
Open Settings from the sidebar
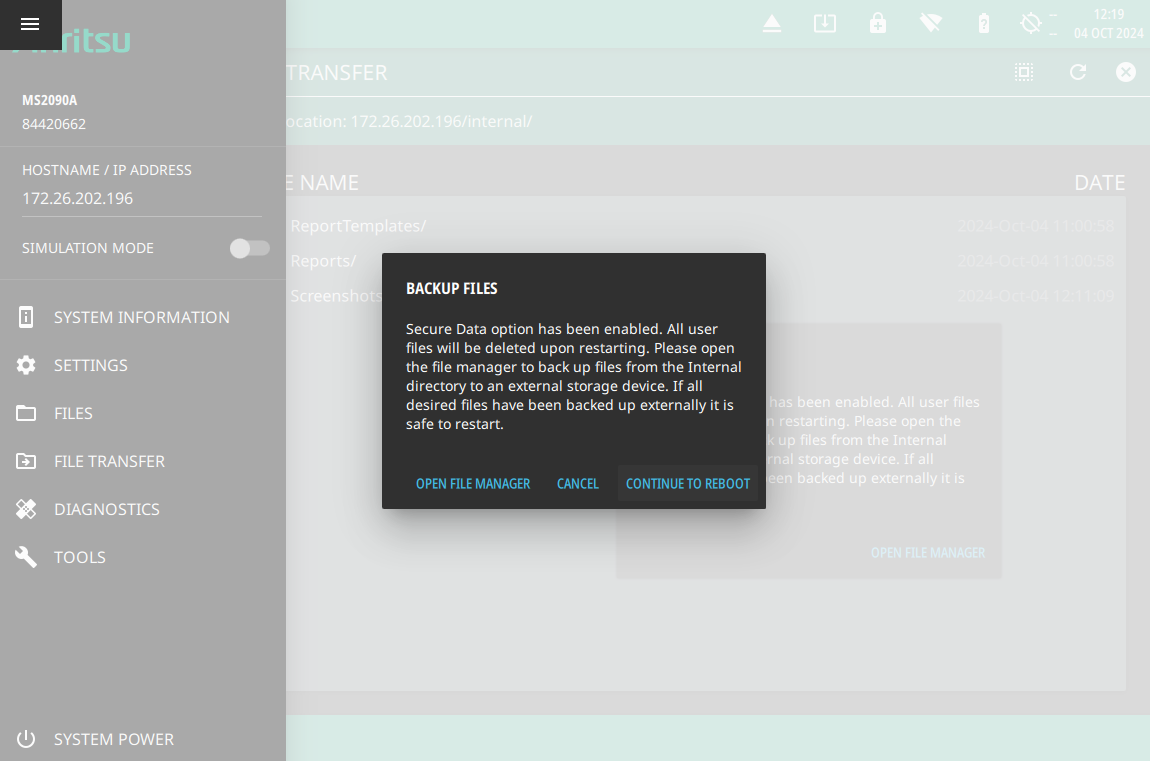[90, 365]
